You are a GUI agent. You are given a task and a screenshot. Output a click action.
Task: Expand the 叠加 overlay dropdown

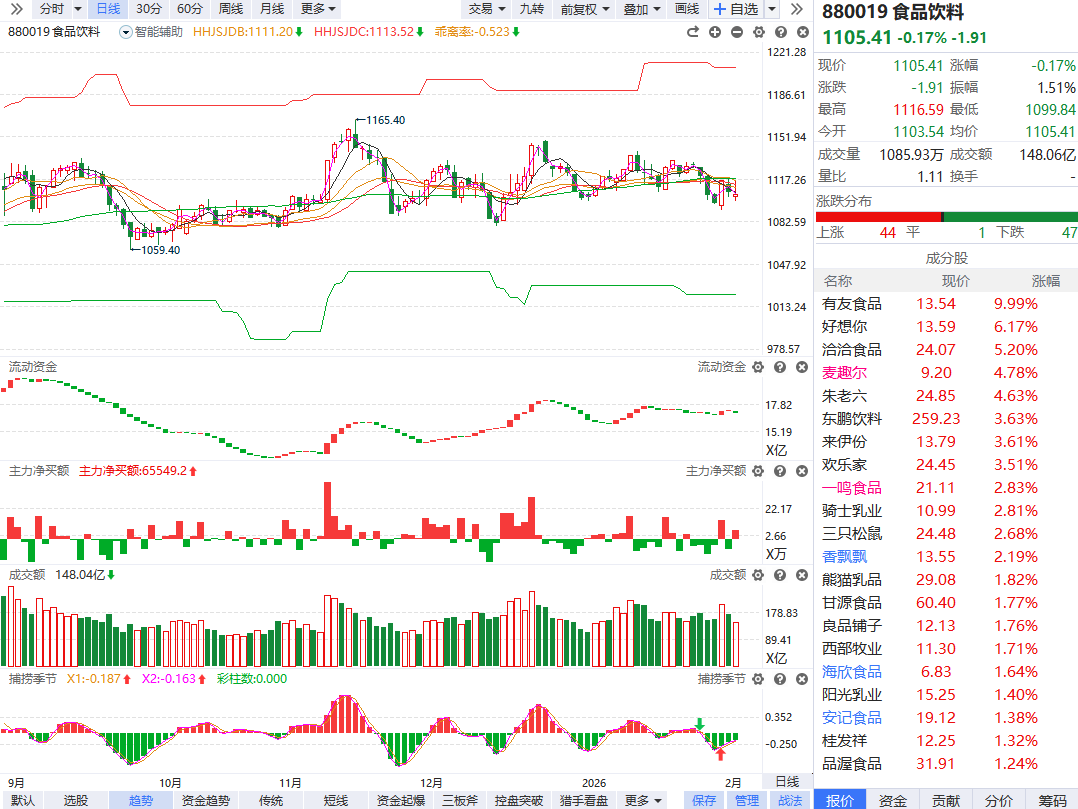tap(641, 9)
